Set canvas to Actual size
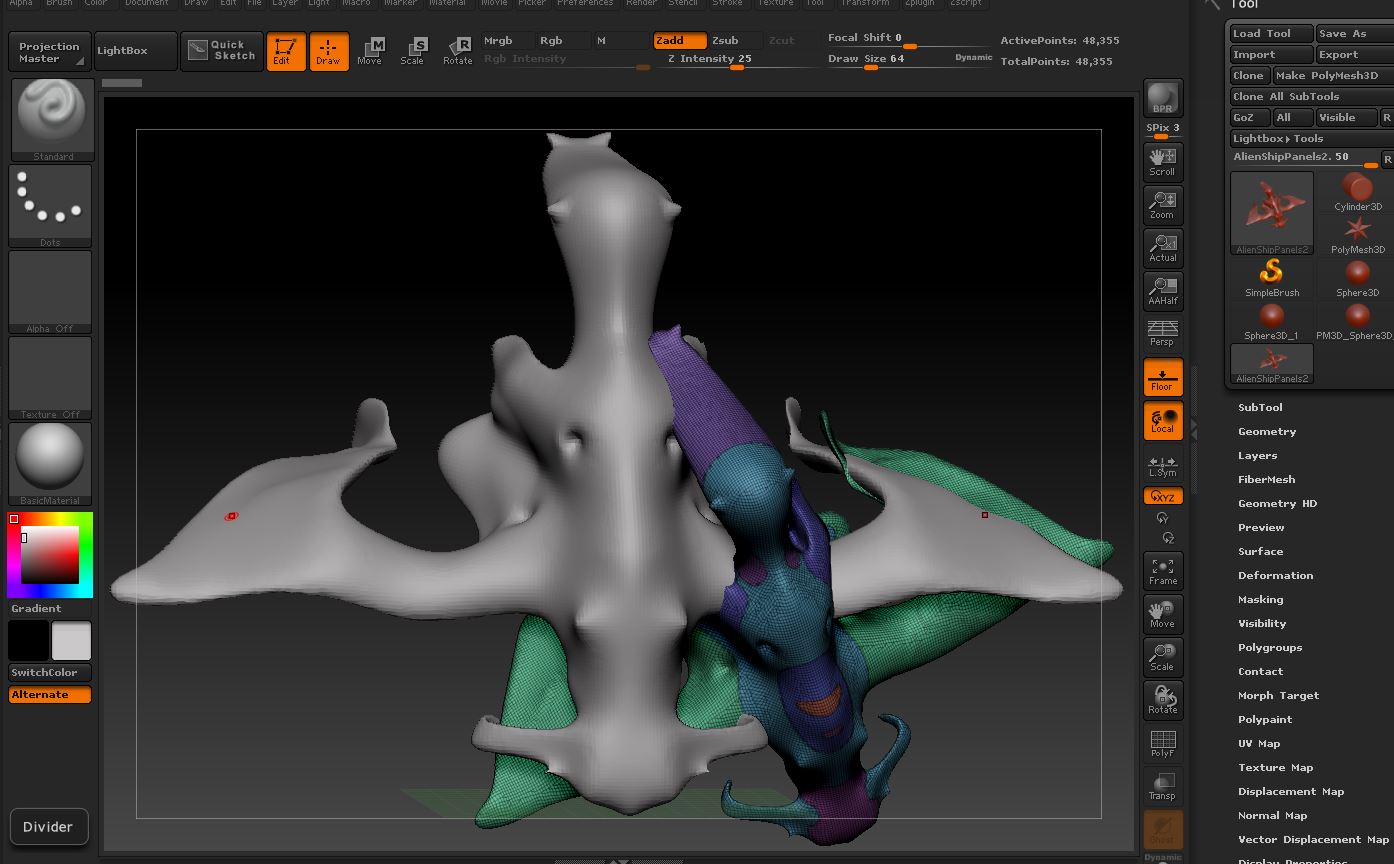Viewport: 1394px width, 864px height. click(x=1163, y=248)
